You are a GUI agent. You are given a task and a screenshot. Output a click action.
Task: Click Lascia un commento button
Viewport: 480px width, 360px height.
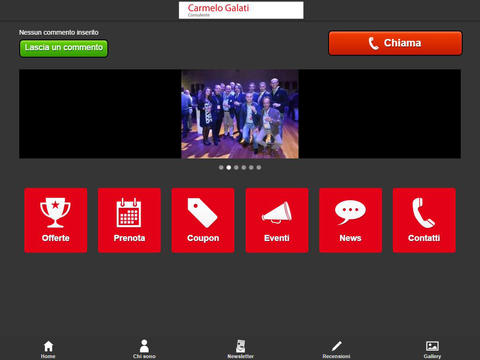(64, 48)
